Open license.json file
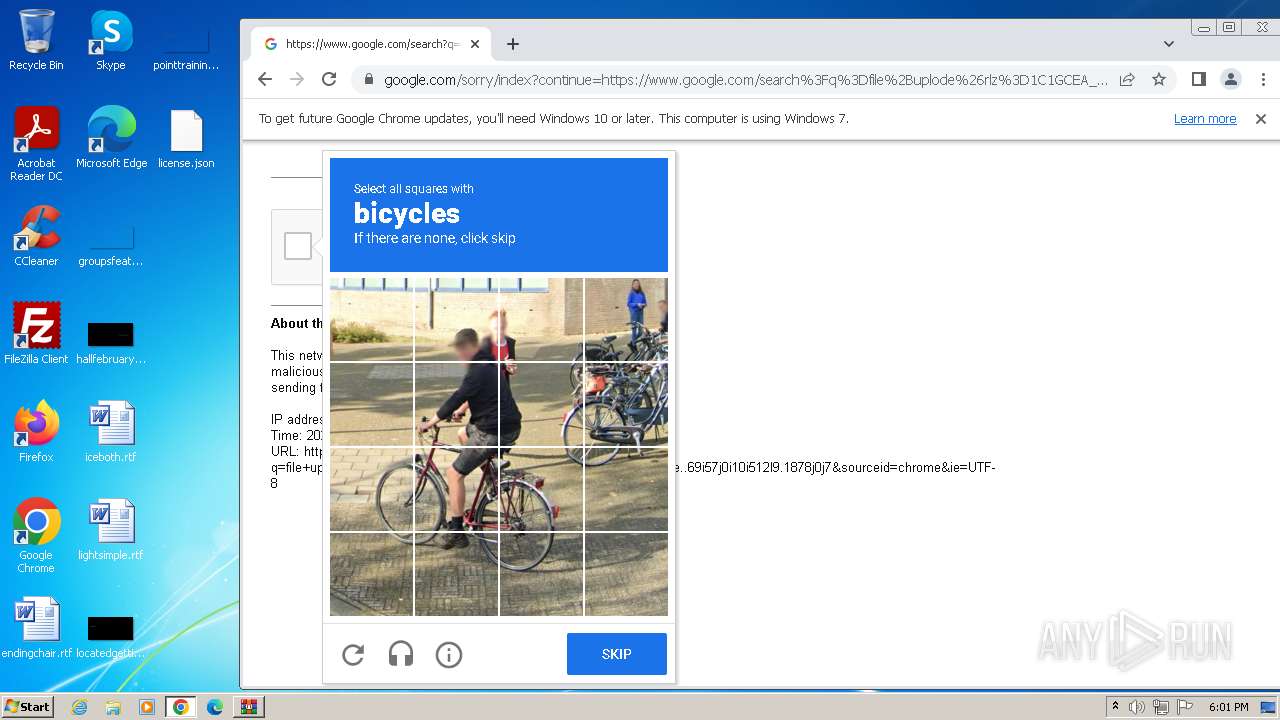 (x=186, y=138)
